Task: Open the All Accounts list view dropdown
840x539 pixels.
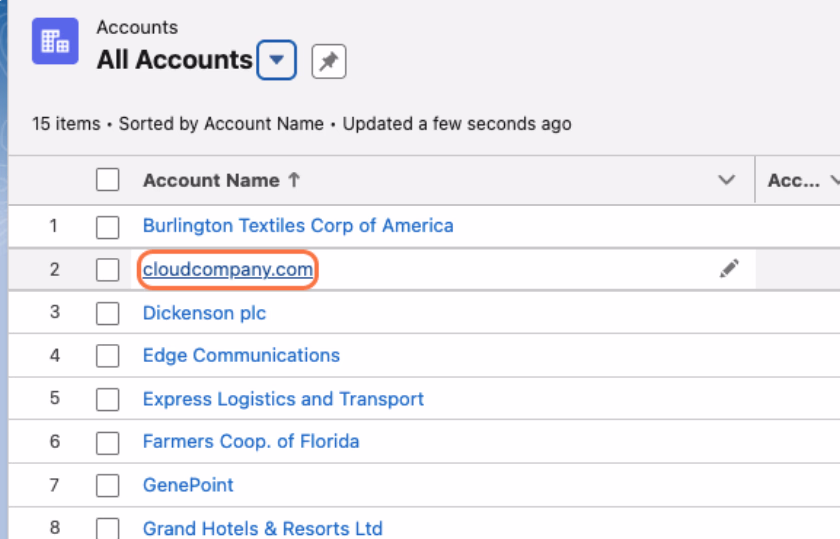Action: point(276,60)
